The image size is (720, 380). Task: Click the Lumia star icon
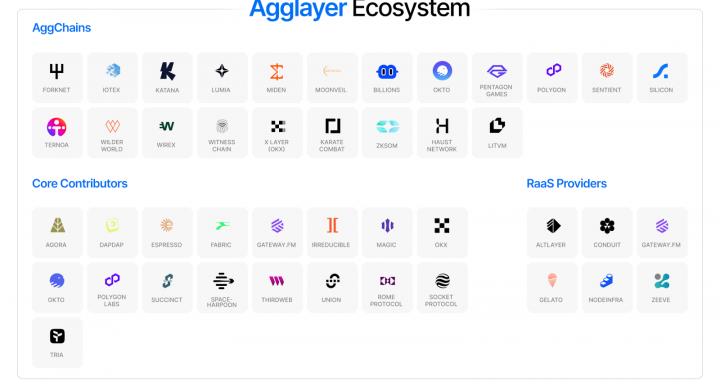point(222,71)
